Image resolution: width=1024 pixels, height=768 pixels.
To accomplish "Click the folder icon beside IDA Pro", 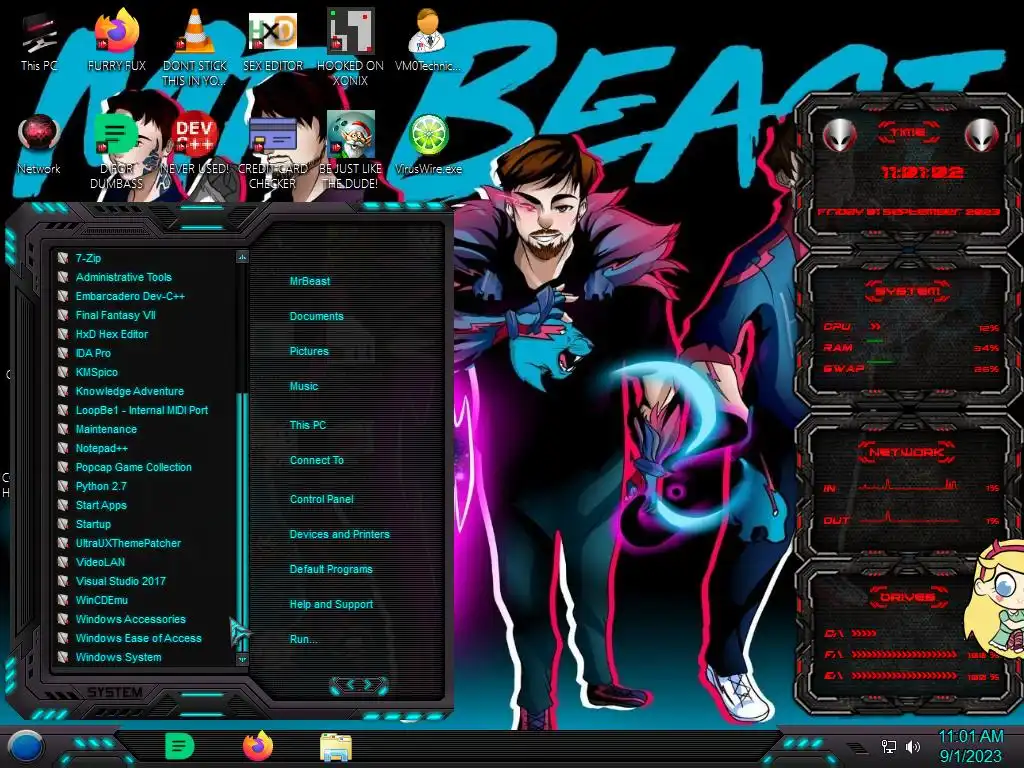I will tap(63, 353).
